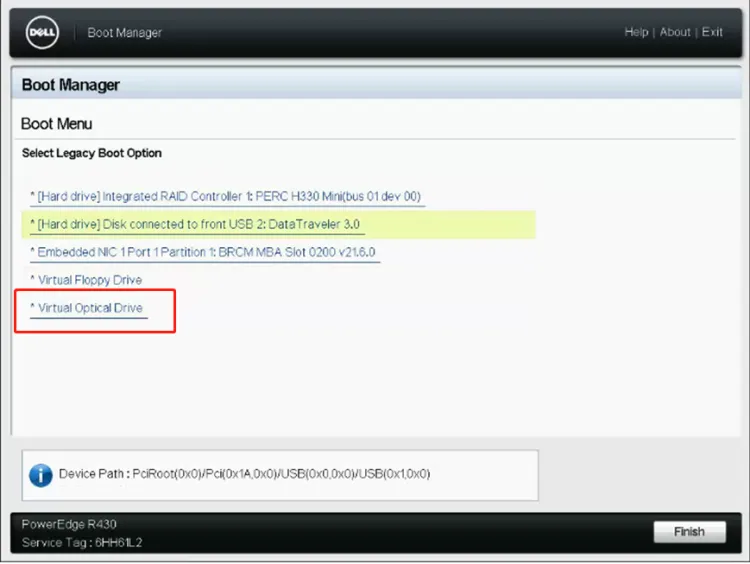Screen dimensions: 750x564
Task: Click the Device Path text
Action: [244, 474]
